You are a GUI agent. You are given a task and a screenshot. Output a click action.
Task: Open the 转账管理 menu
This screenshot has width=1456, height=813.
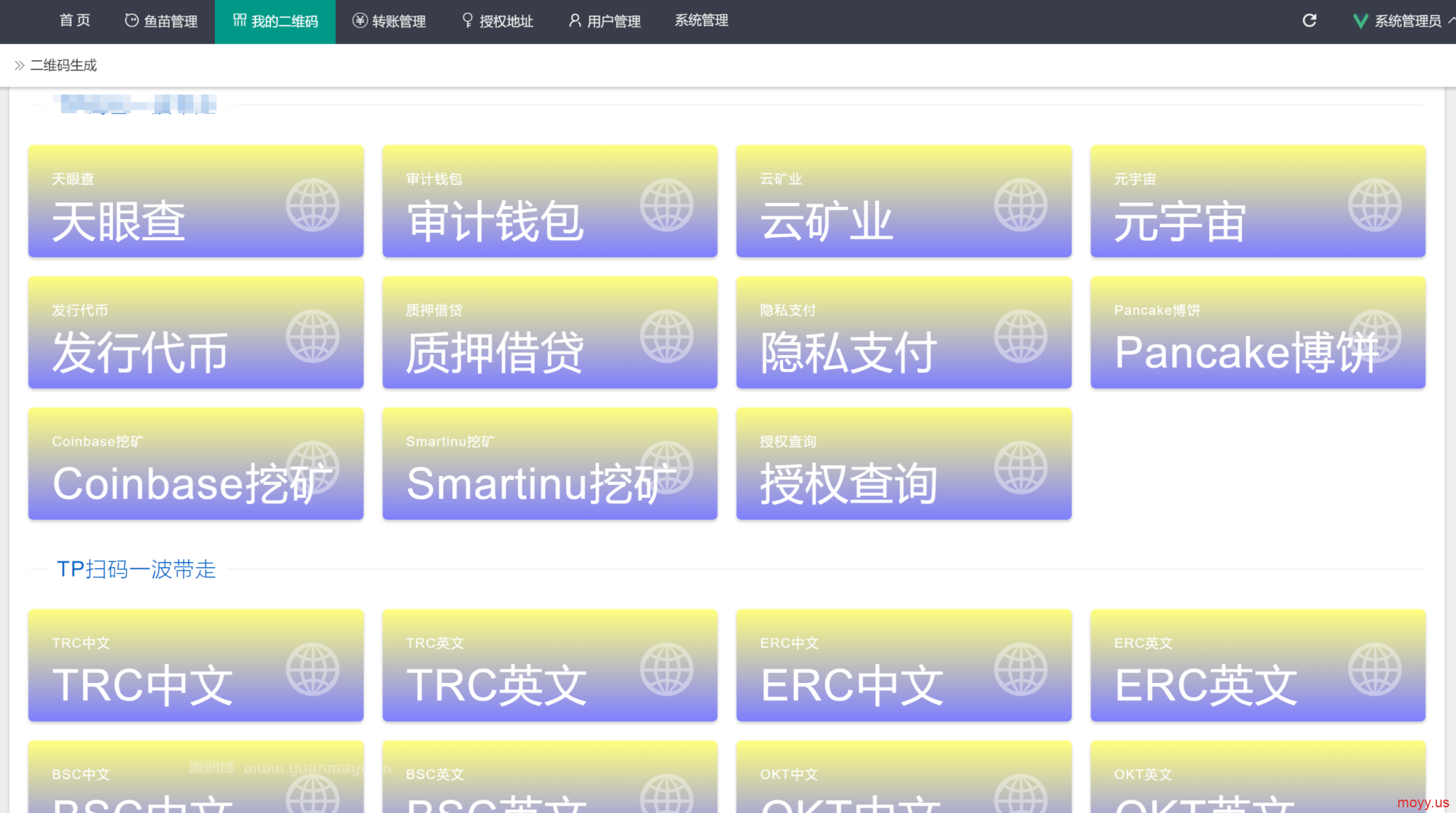tap(389, 21)
